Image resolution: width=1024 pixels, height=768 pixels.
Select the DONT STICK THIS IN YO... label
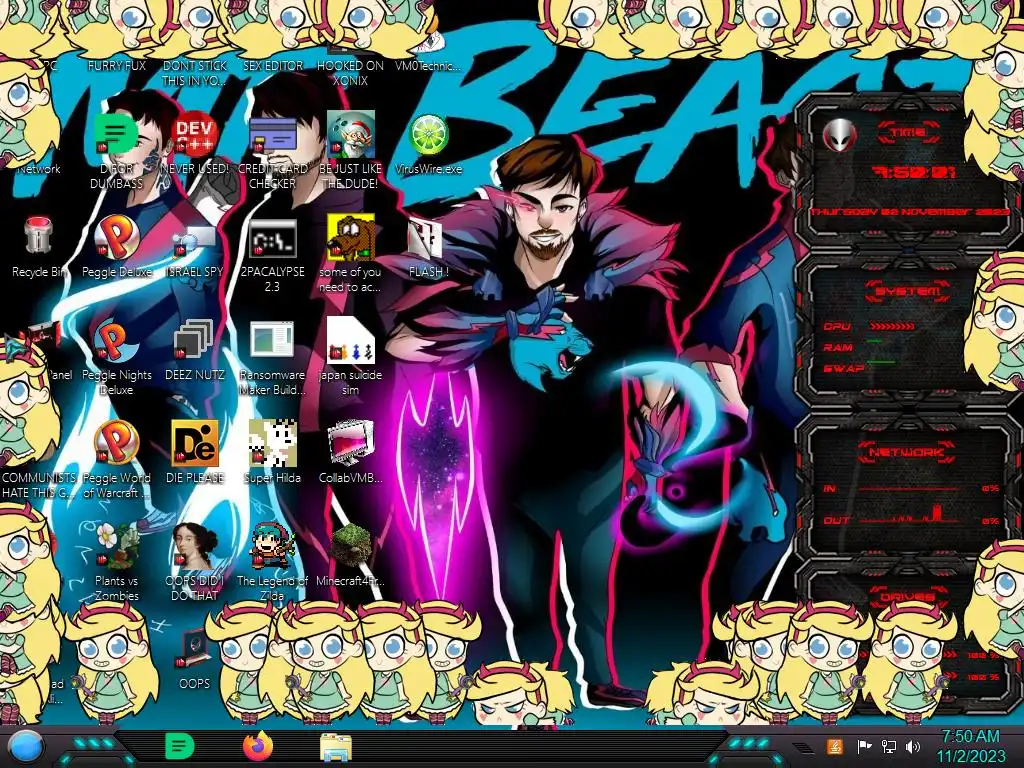pos(195,73)
